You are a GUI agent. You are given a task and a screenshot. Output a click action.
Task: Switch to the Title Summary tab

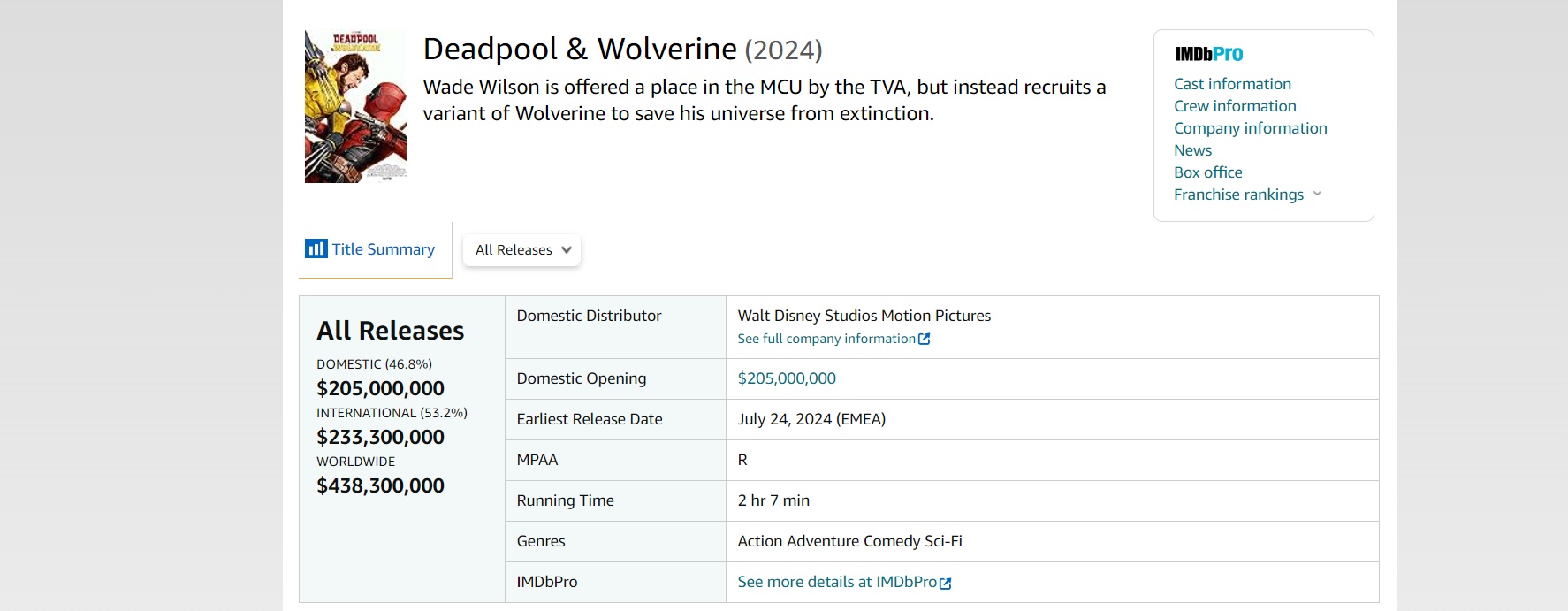coord(376,249)
